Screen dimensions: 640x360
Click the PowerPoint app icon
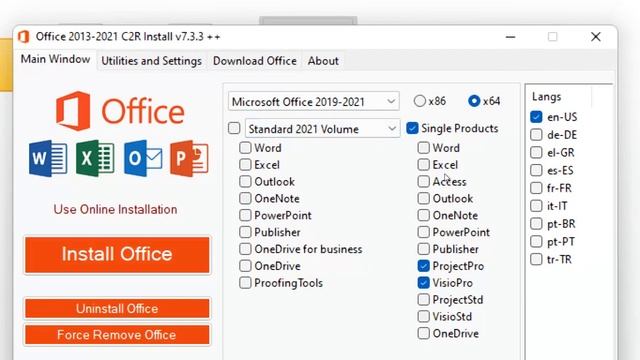[x=189, y=158]
